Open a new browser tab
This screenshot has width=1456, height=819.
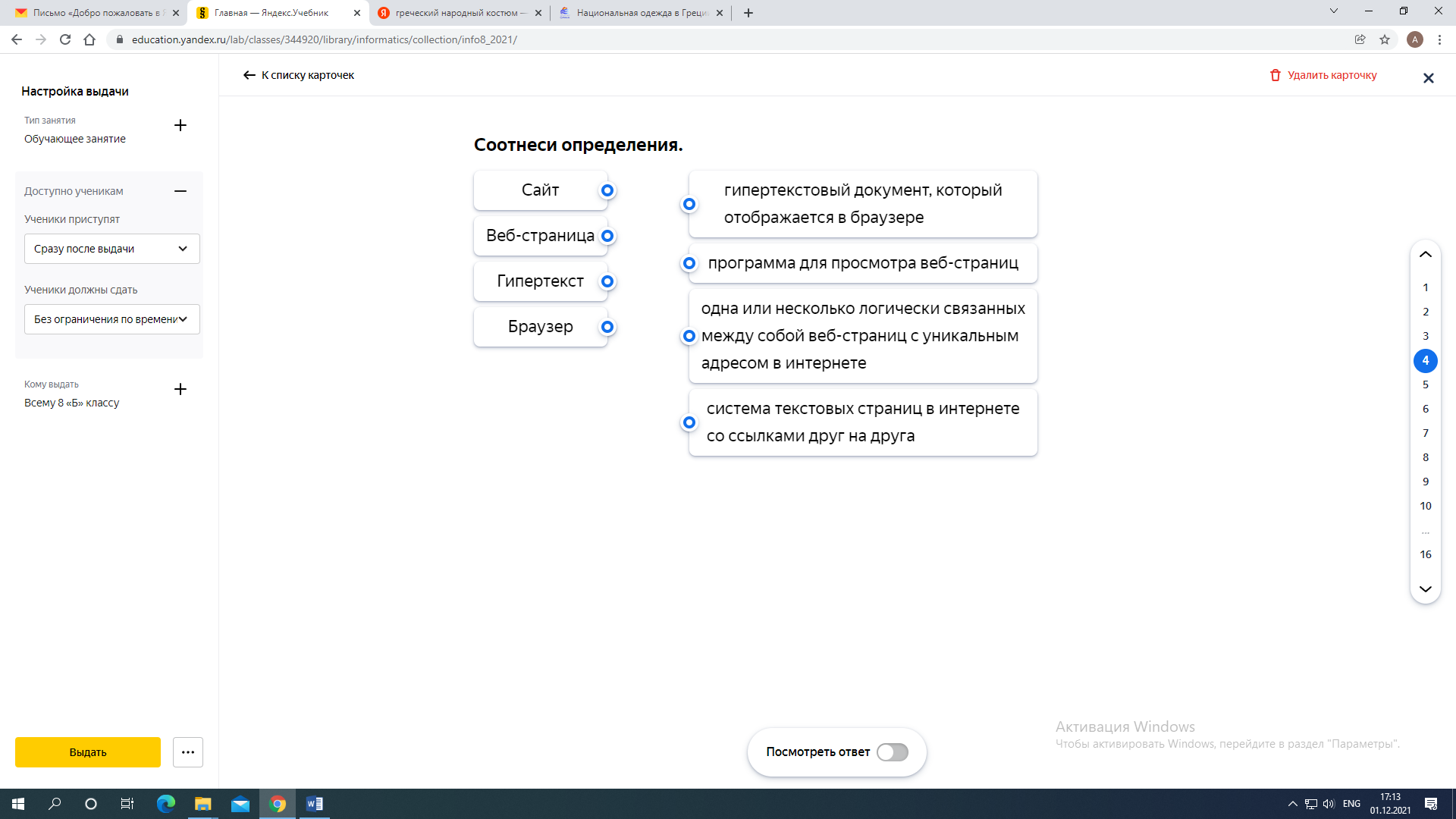[748, 13]
